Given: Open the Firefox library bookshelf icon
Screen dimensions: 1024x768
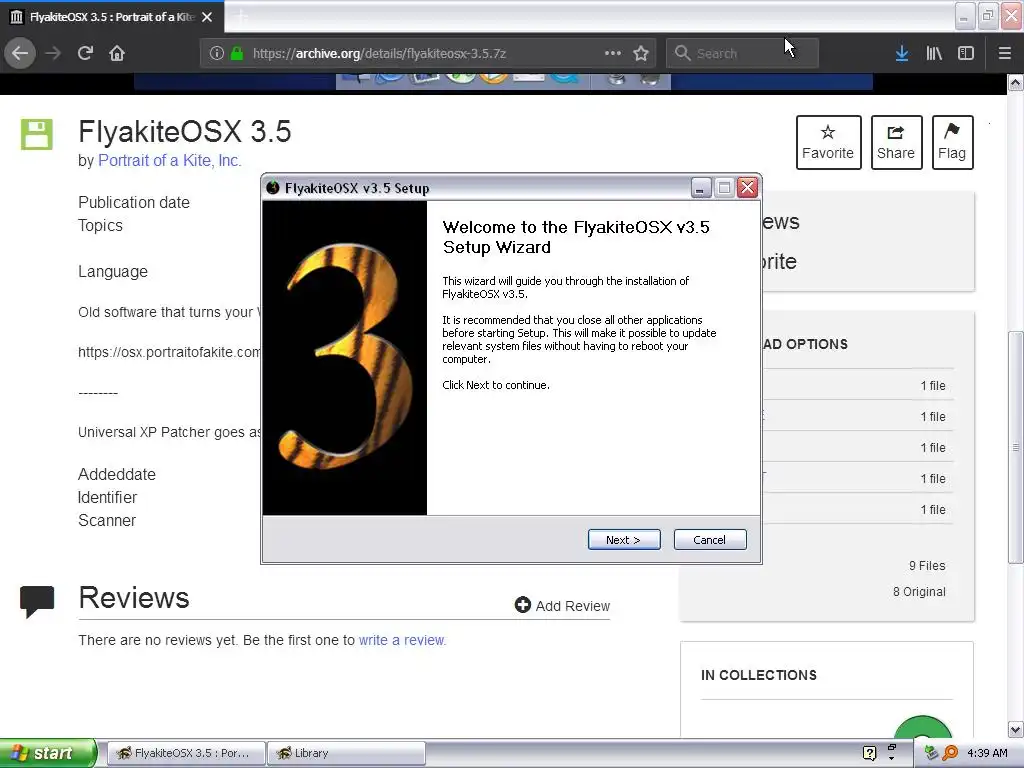Looking at the screenshot, I should (x=934, y=53).
